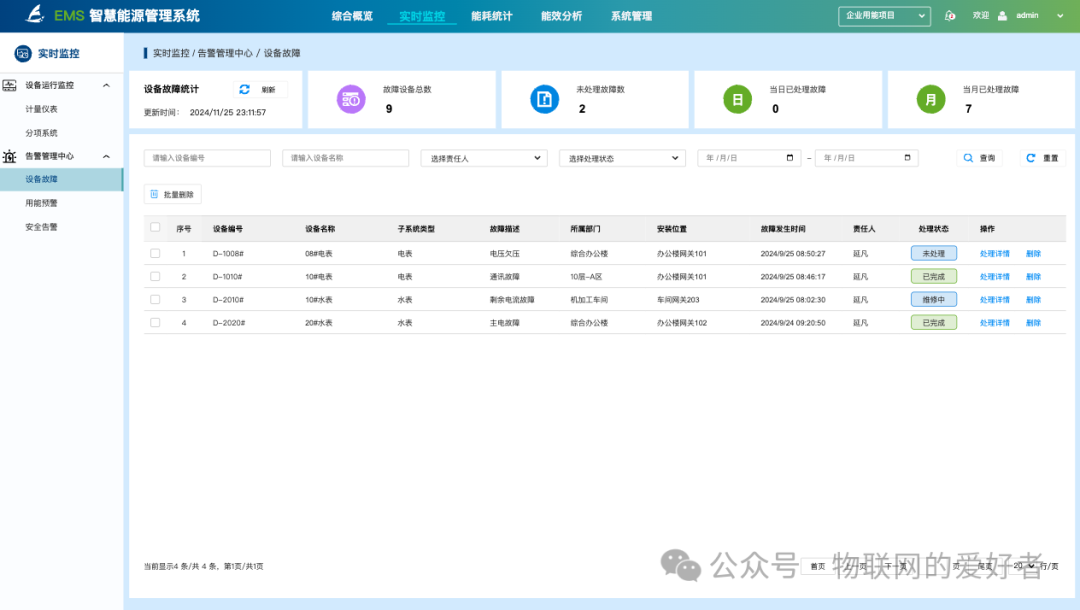The width and height of the screenshot is (1080, 610).
Task: Click the 请输入设备名称 input field
Action: [x=345, y=158]
